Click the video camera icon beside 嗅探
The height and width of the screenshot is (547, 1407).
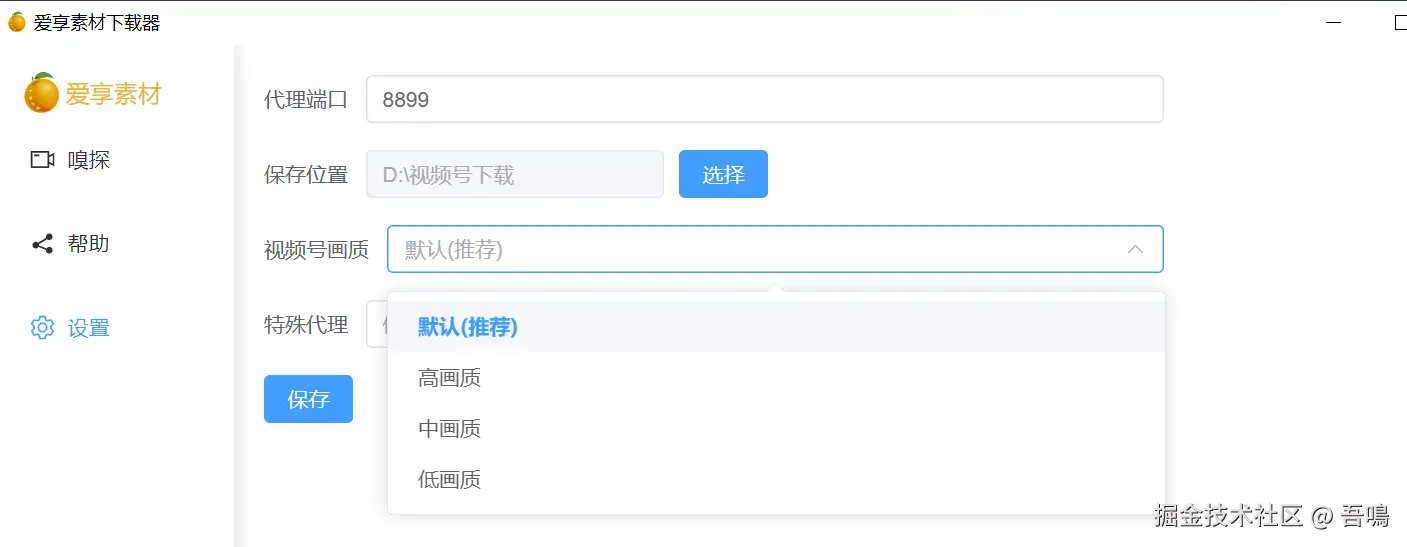[42, 159]
